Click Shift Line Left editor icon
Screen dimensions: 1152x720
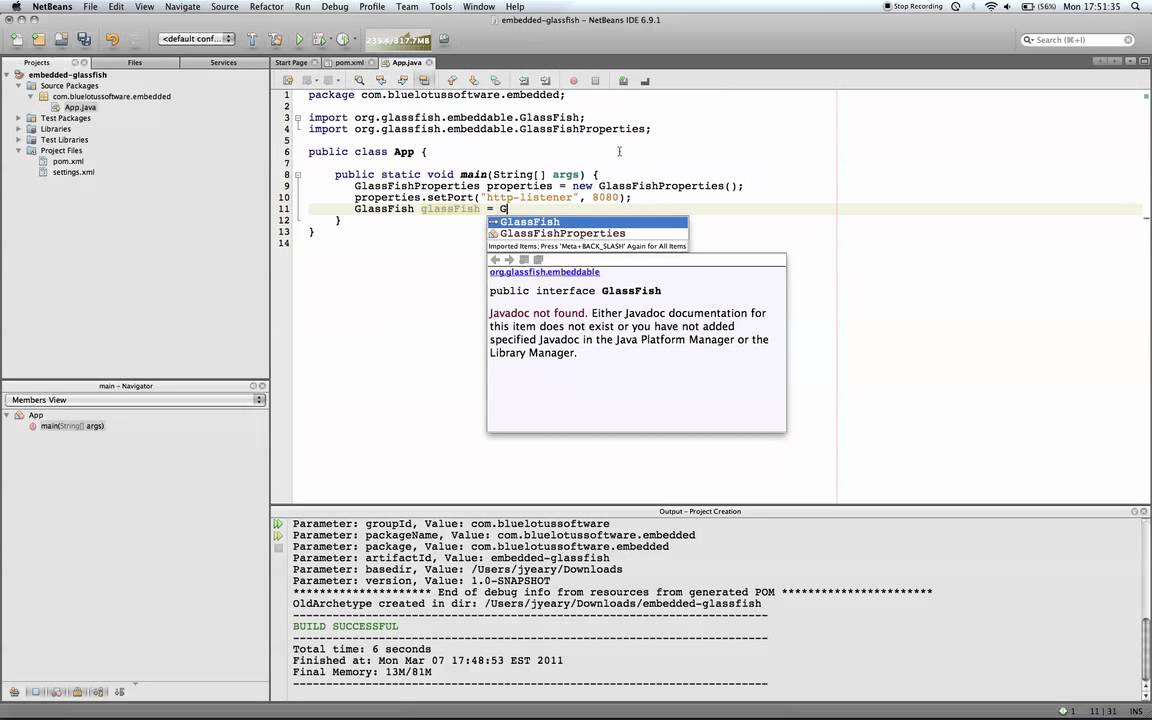(523, 81)
